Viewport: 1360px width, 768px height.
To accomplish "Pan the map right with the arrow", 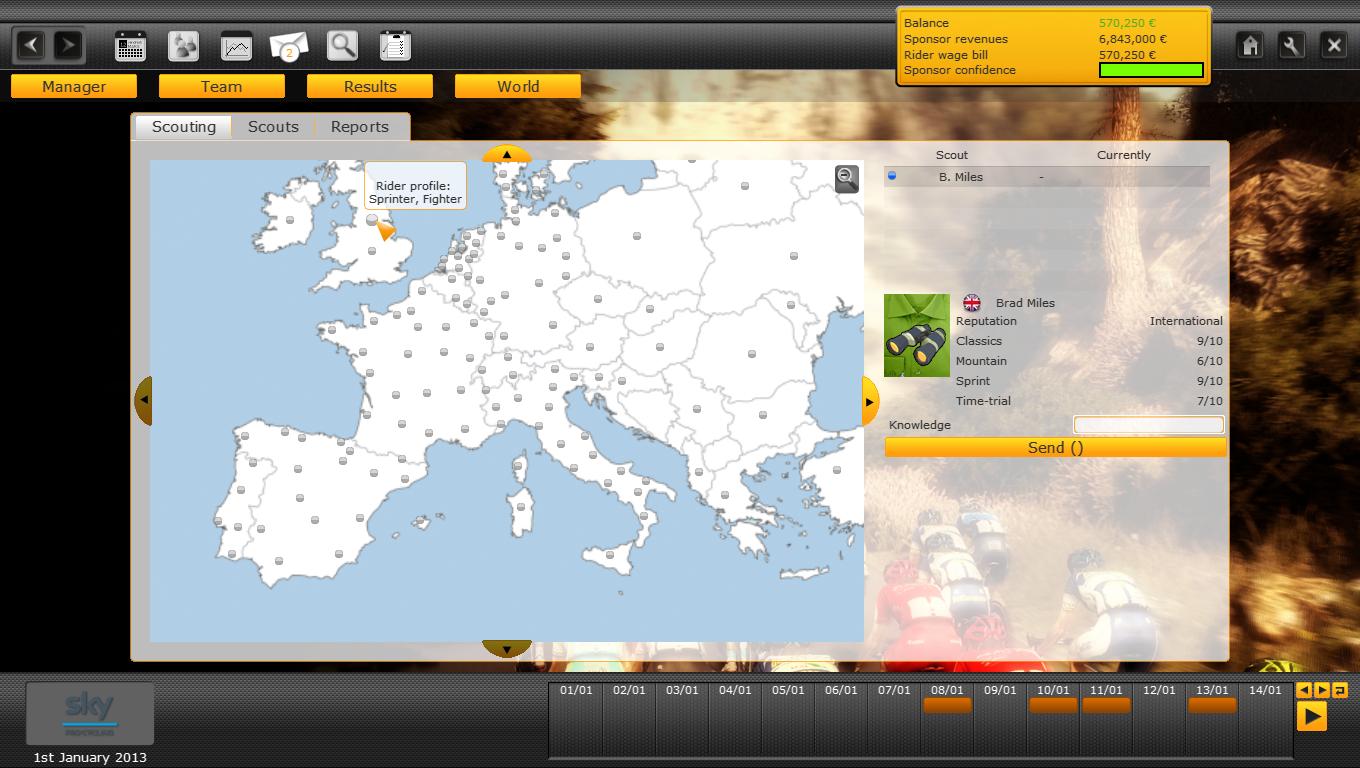I will point(869,401).
